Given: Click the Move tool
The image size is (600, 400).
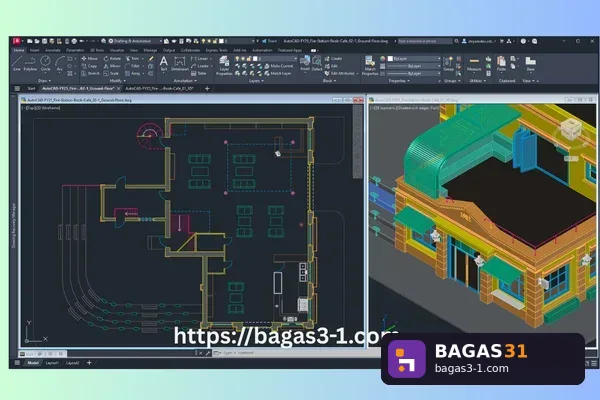Looking at the screenshot, I should (x=90, y=59).
